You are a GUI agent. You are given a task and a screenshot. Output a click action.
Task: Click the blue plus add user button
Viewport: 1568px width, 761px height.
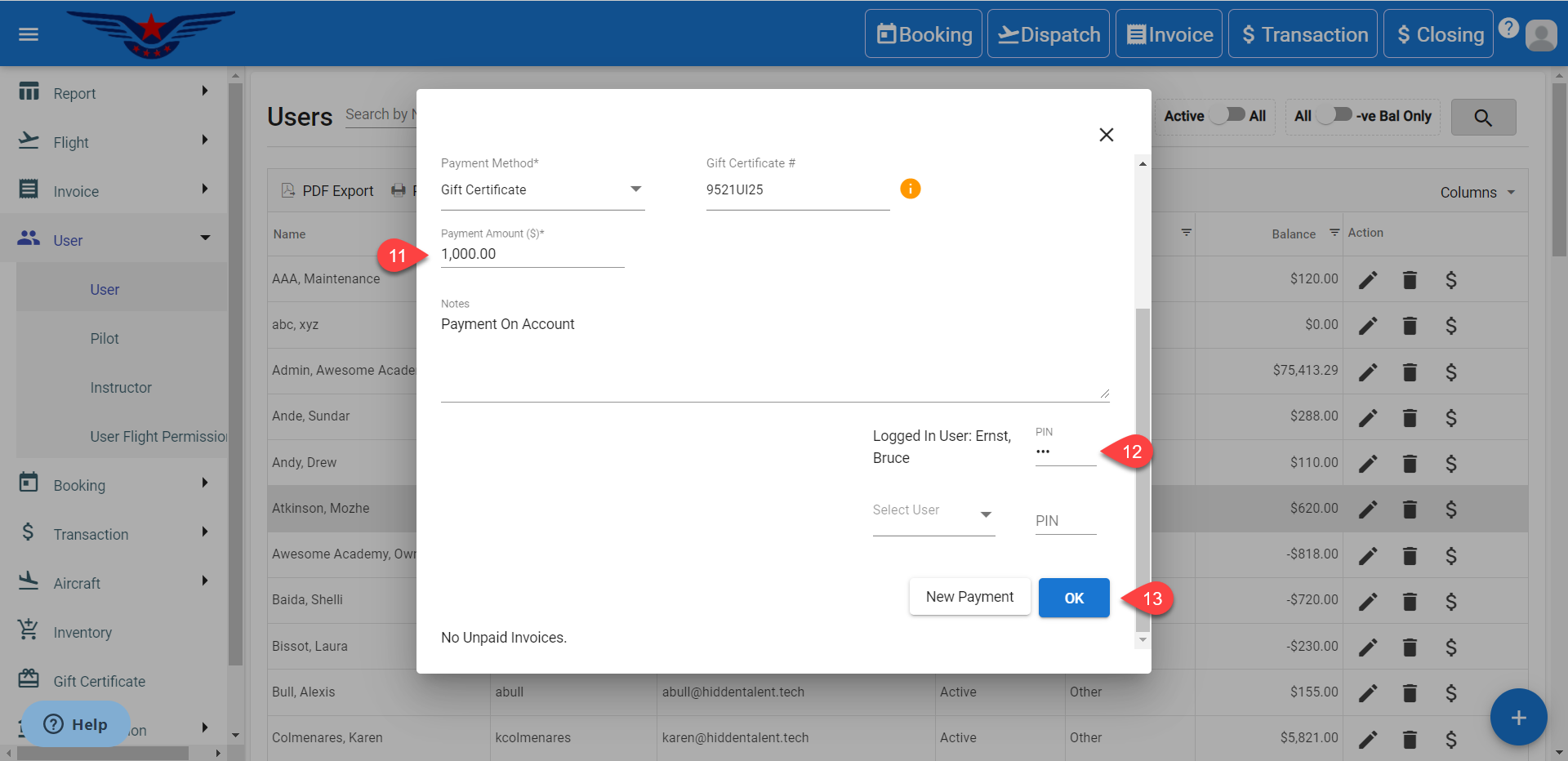pos(1518,718)
